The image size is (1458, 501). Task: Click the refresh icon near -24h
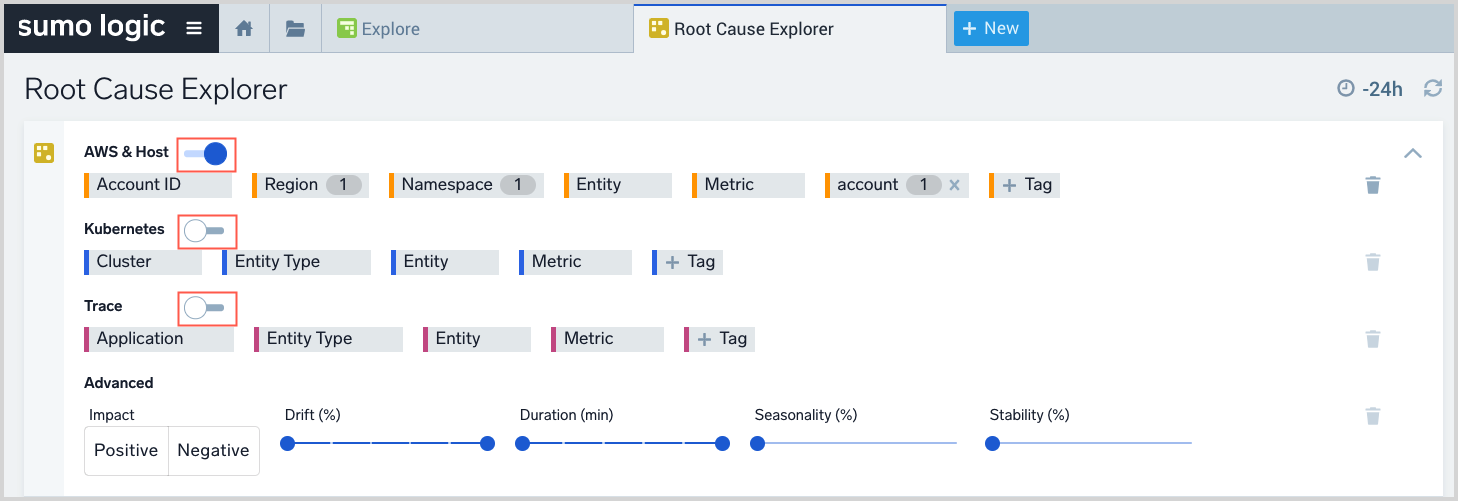[1433, 89]
